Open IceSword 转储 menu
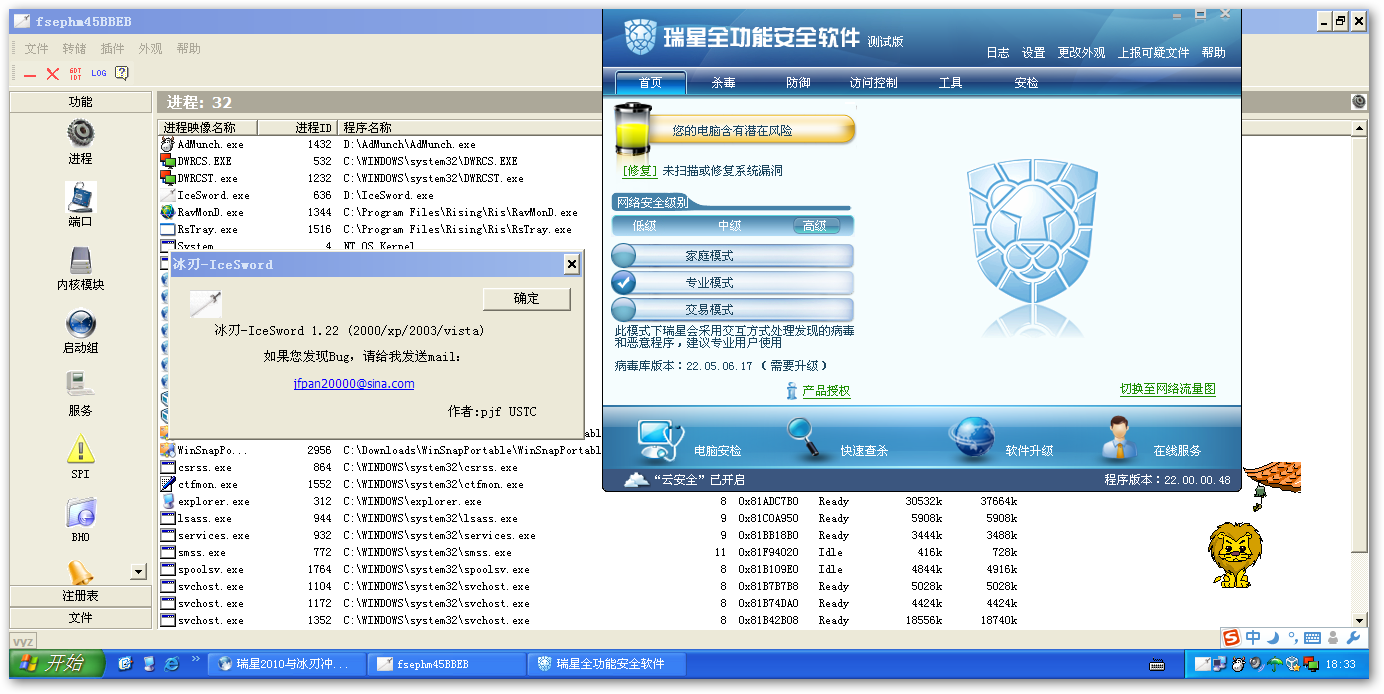This screenshot has width=1384, height=694. [x=75, y=49]
